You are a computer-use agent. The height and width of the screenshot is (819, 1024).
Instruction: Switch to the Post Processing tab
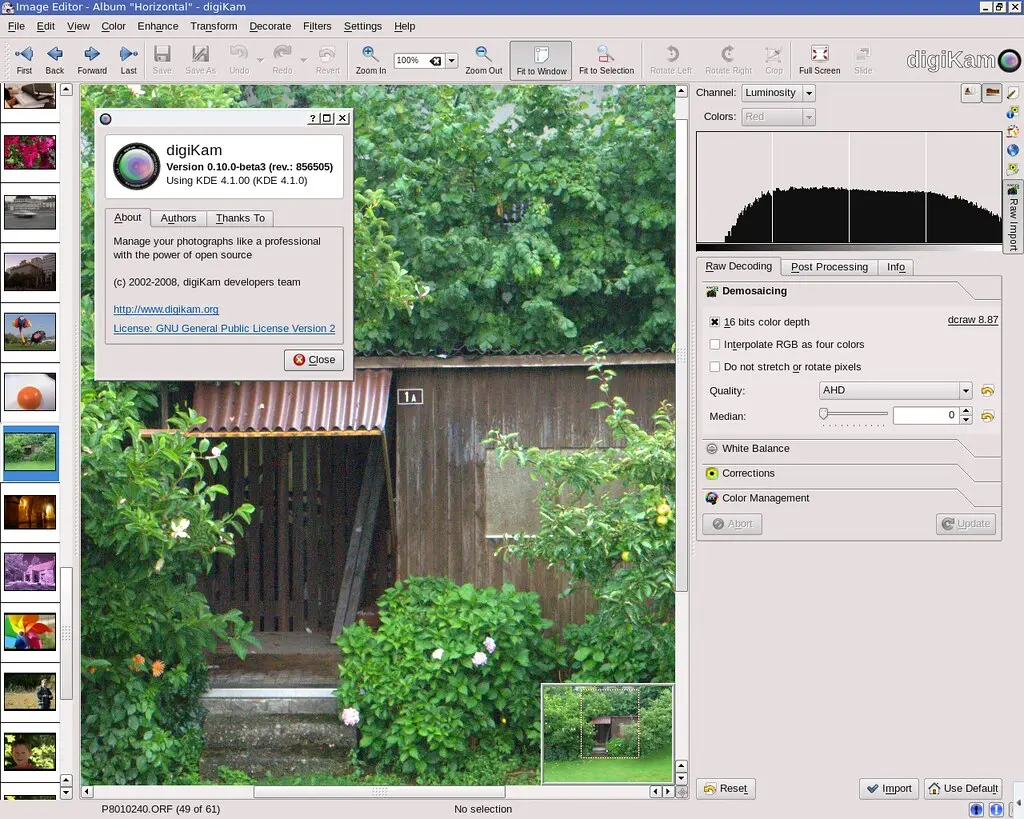click(828, 266)
